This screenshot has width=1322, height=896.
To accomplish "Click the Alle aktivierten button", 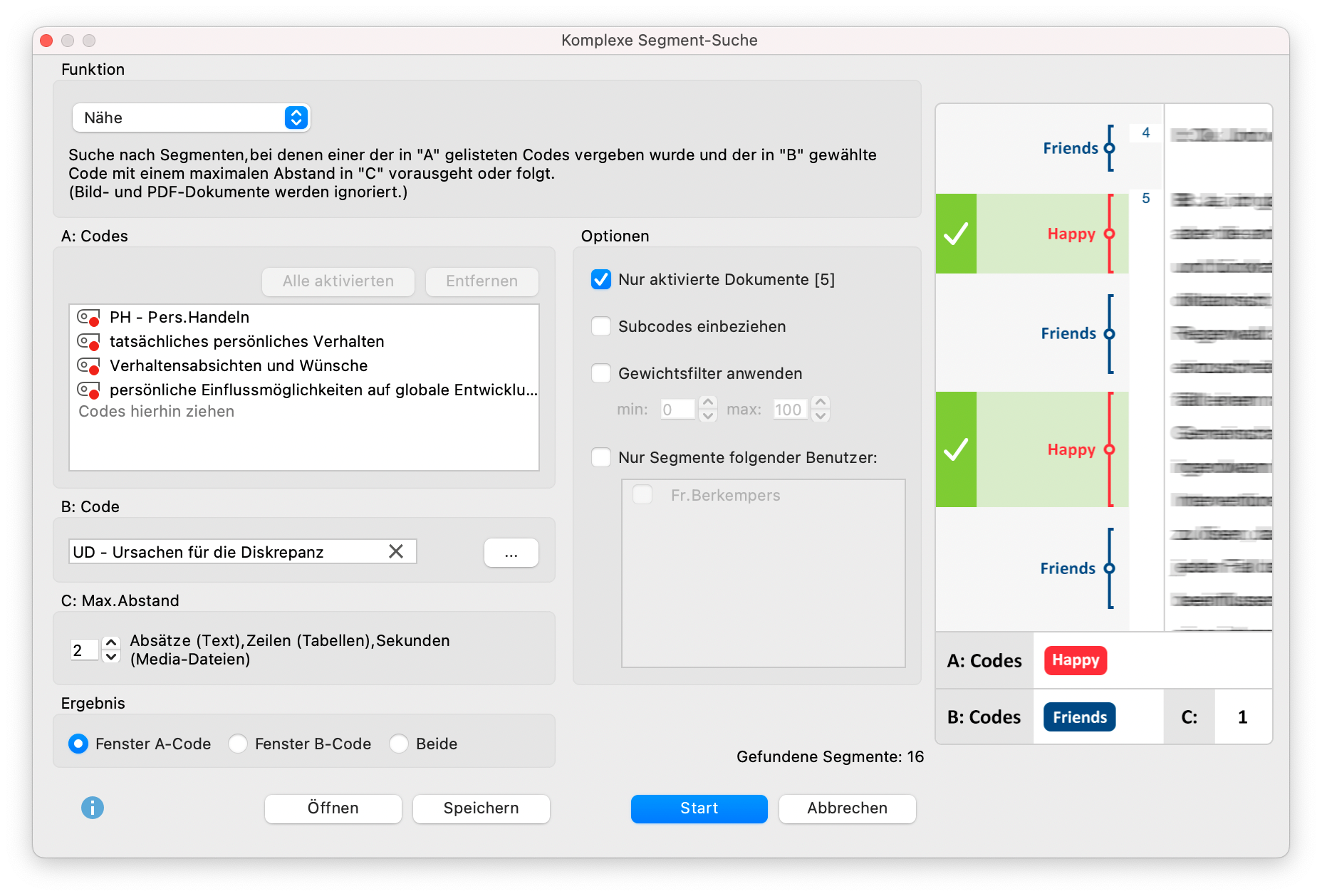I will tap(338, 281).
